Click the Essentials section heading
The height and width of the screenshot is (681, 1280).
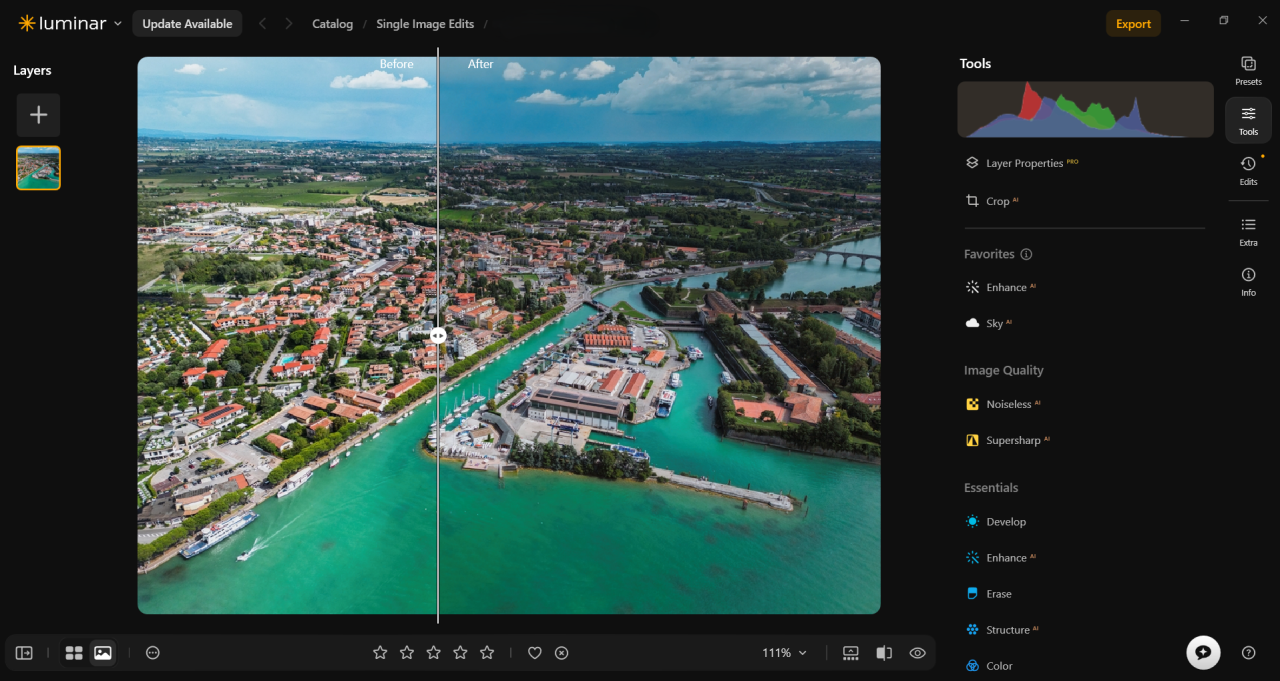click(x=991, y=488)
